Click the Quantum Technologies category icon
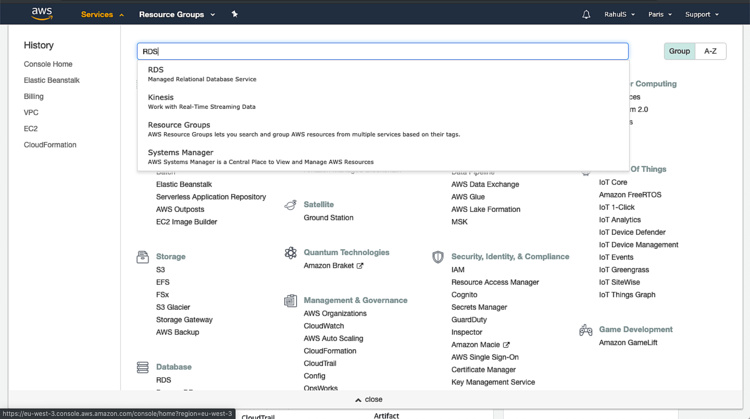The image size is (750, 419). point(290,253)
